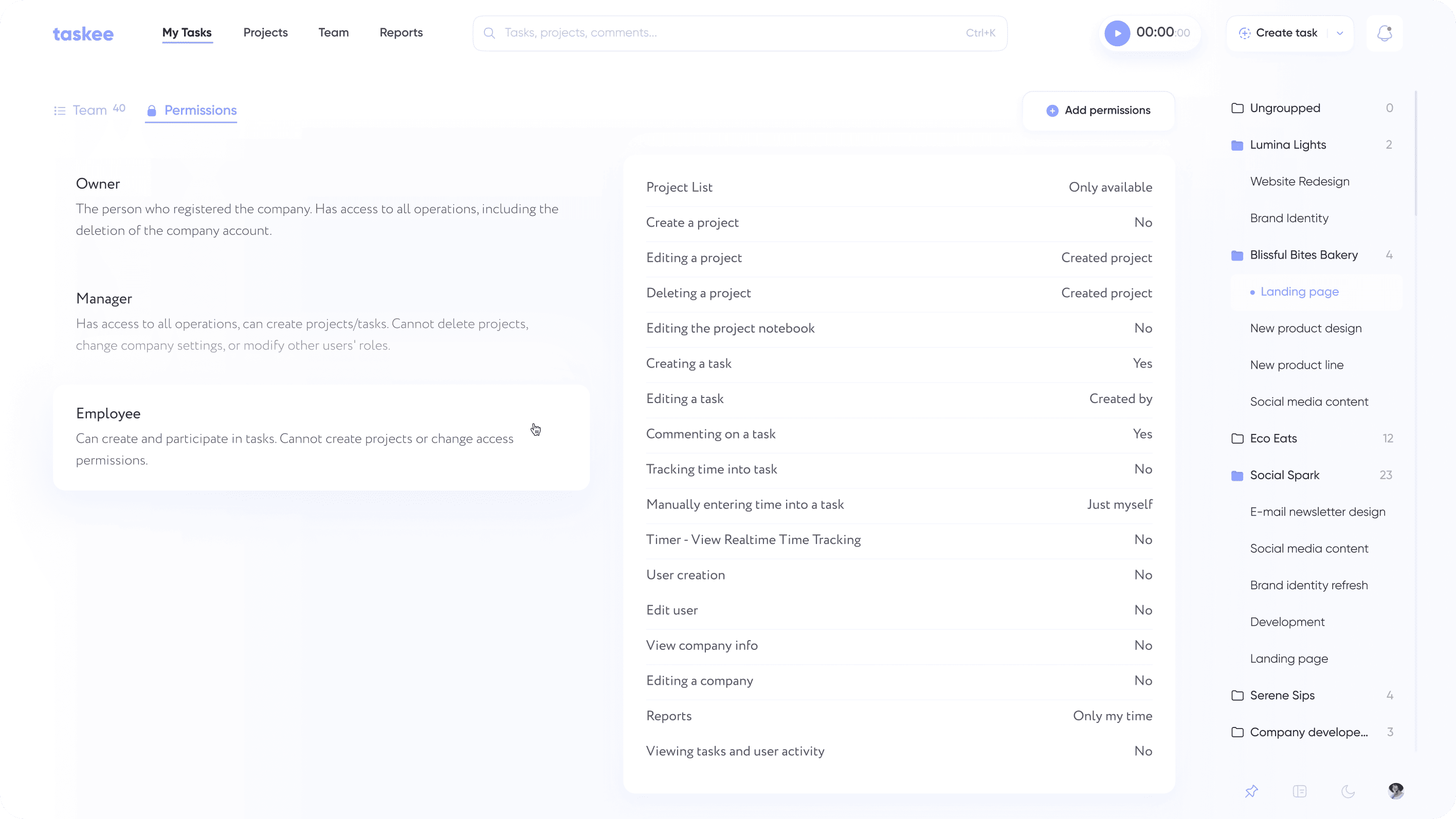Open the My Tasks menu
The height and width of the screenshot is (819, 1456).
[187, 33]
